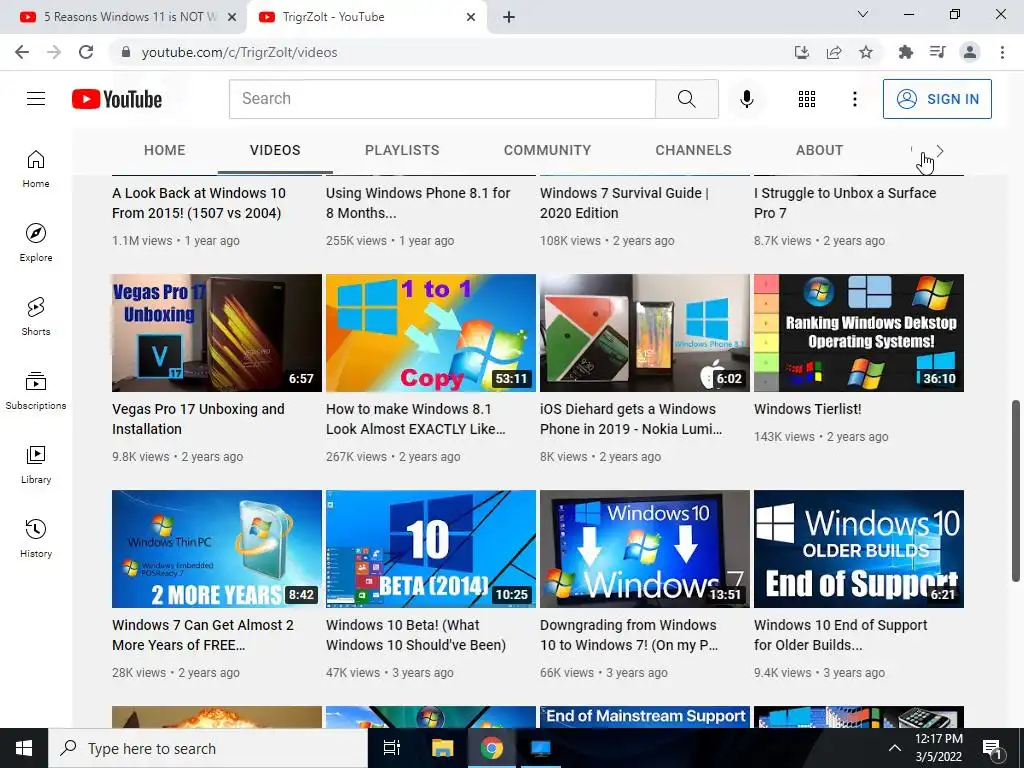1024x768 pixels.
Task: Open Chrome extensions puzzle icon
Action: [x=905, y=52]
